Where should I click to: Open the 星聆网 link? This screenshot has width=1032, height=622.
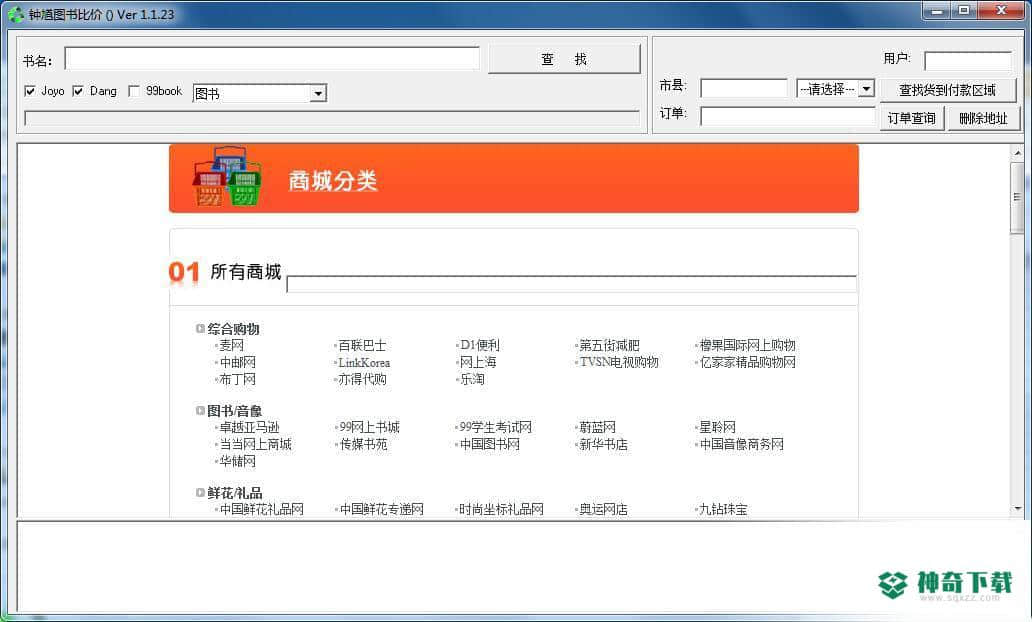pyautogui.click(x=718, y=427)
